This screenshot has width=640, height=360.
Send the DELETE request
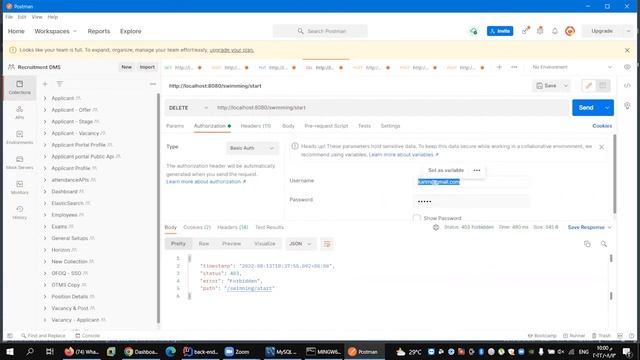(x=586, y=108)
